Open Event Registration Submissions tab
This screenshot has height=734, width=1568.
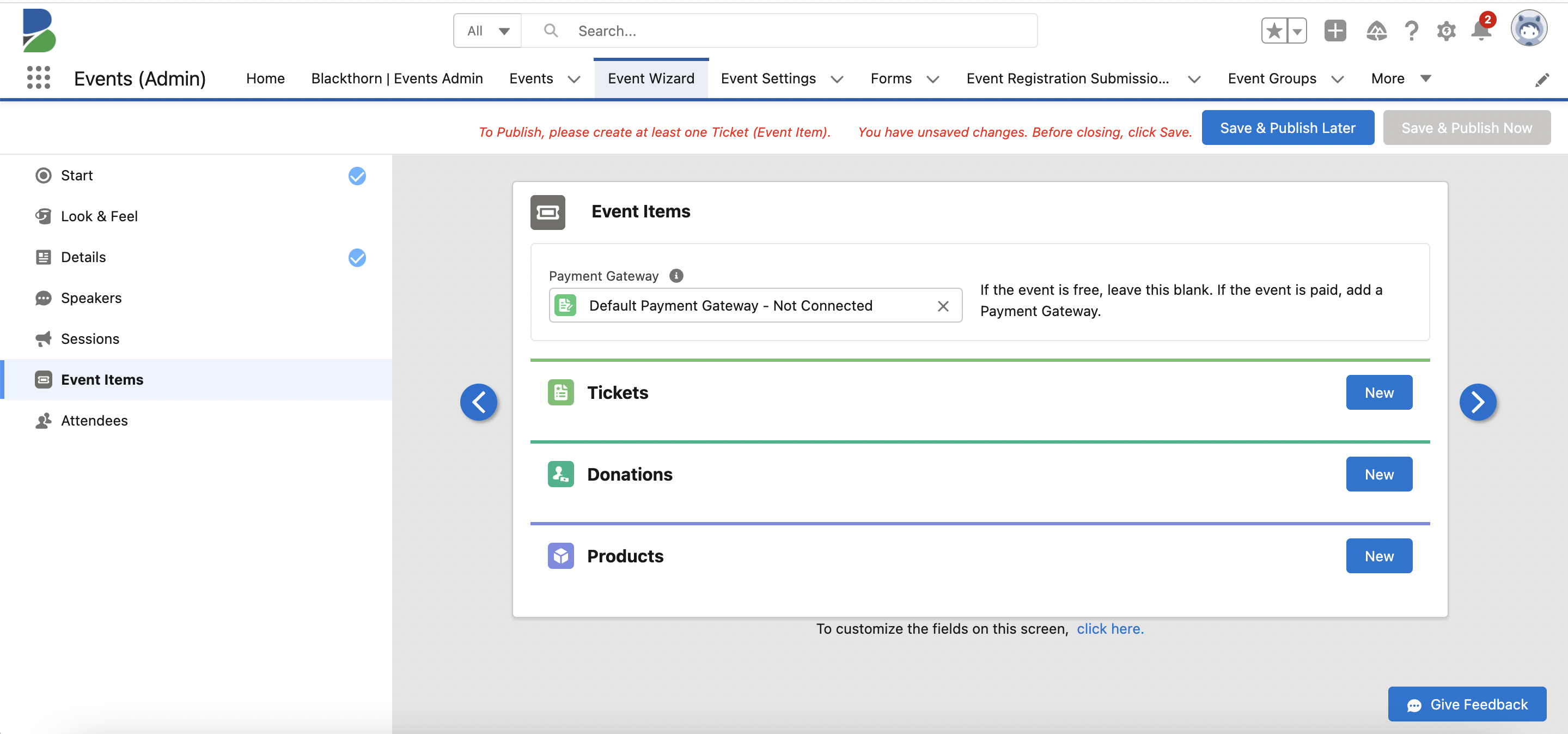click(1067, 78)
